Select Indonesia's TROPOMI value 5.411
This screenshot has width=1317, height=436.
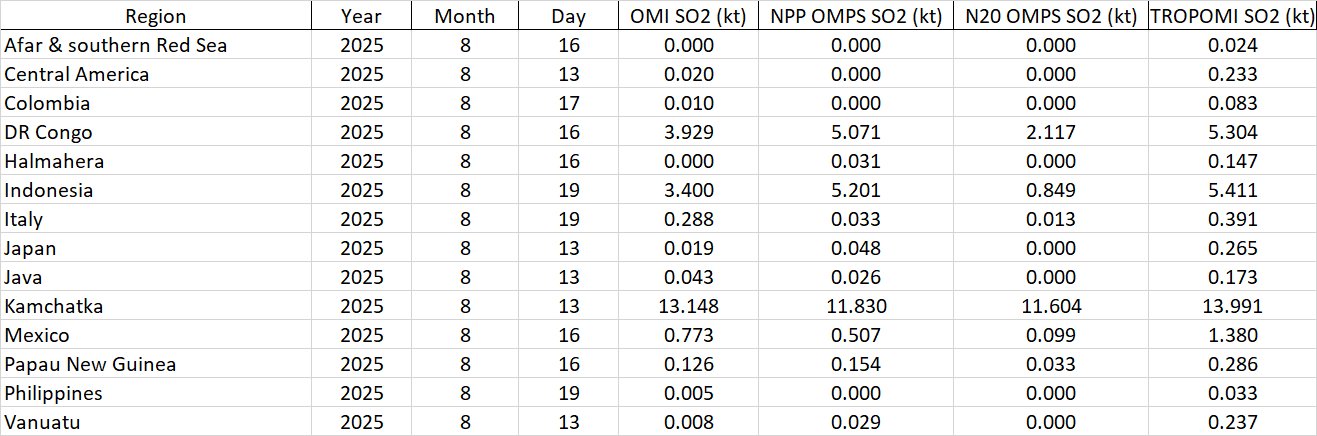pyautogui.click(x=1232, y=190)
